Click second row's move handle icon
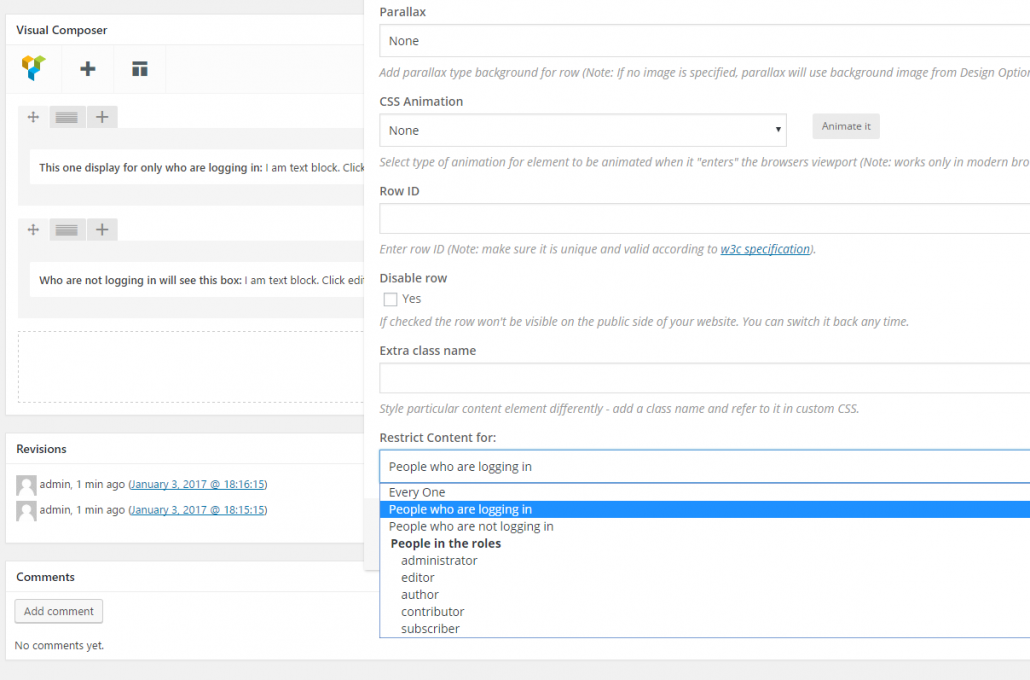 point(33,230)
